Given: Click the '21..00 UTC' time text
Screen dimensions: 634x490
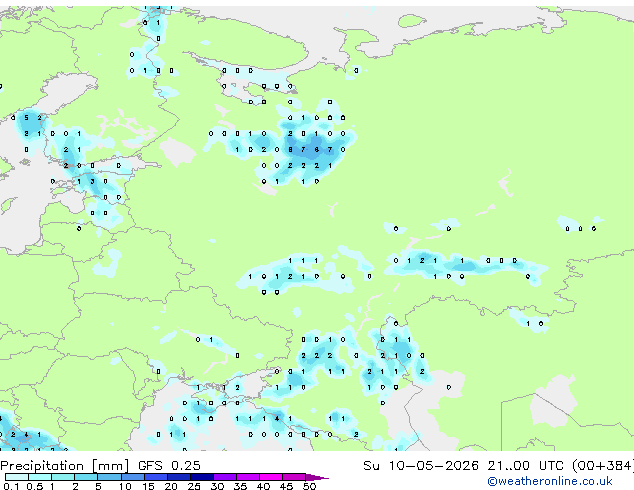Looking at the screenshot, I should (x=526, y=466).
